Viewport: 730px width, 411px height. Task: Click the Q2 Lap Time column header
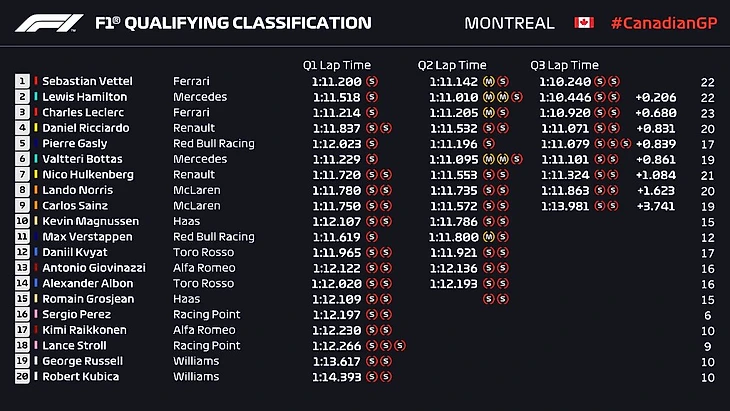point(452,65)
